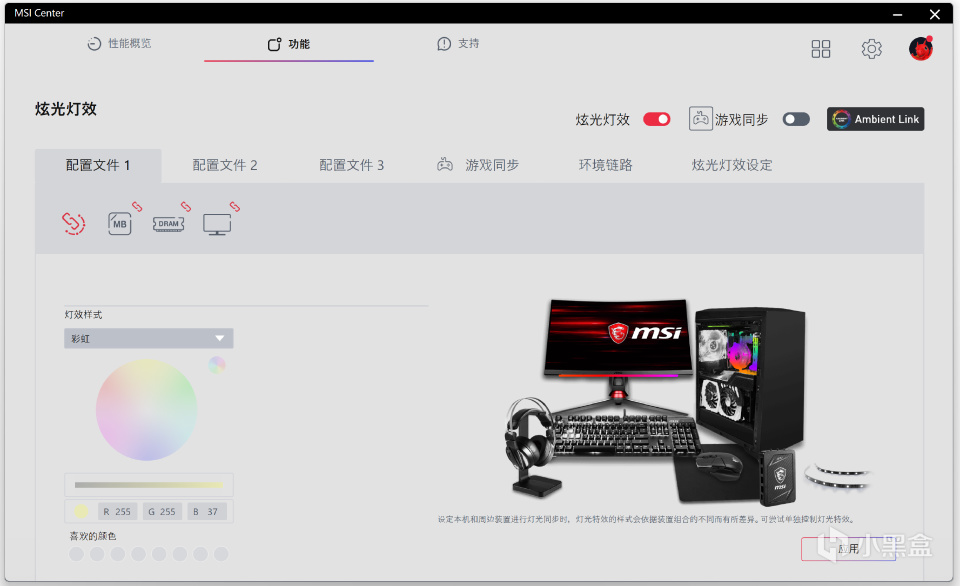The height and width of the screenshot is (586, 960).
Task: Click the game sync controller icon beside toggle
Action: point(700,118)
